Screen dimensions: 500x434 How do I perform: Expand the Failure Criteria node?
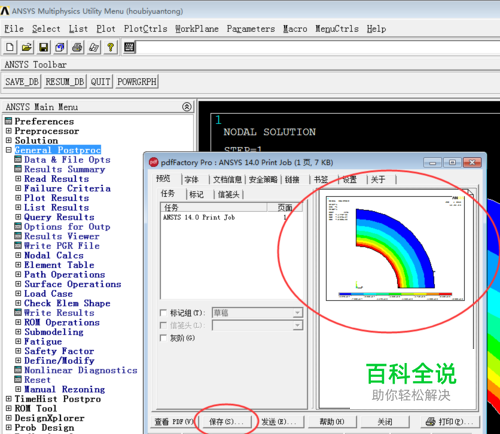[18, 188]
